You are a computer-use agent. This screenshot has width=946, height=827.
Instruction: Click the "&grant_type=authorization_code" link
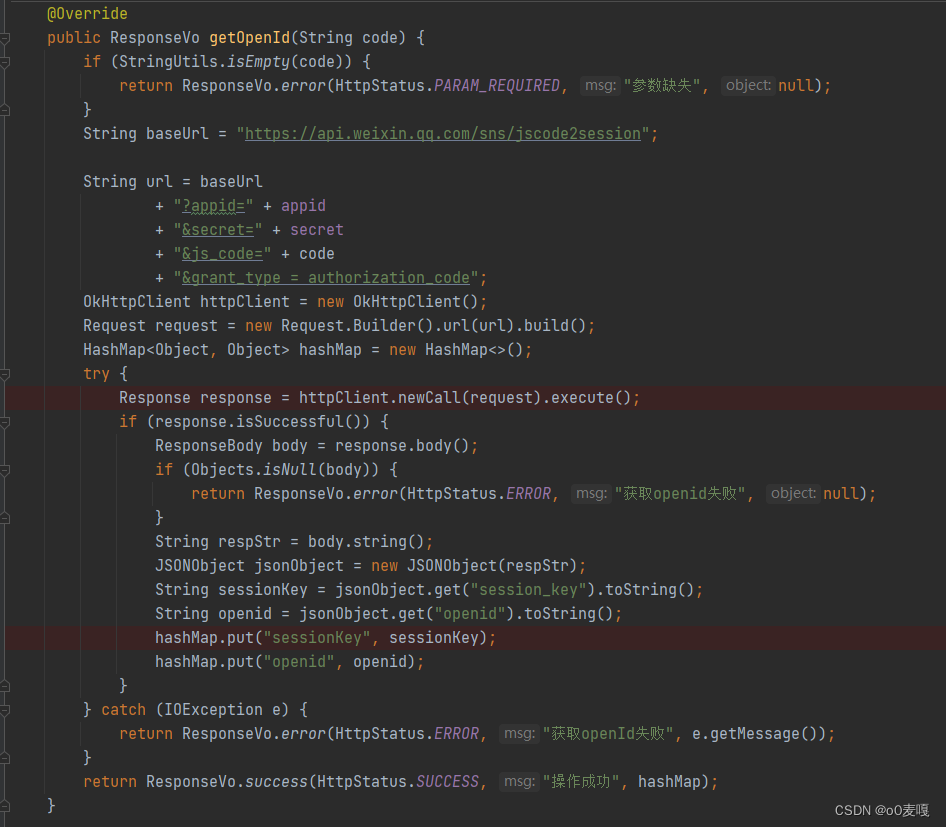coord(330,277)
